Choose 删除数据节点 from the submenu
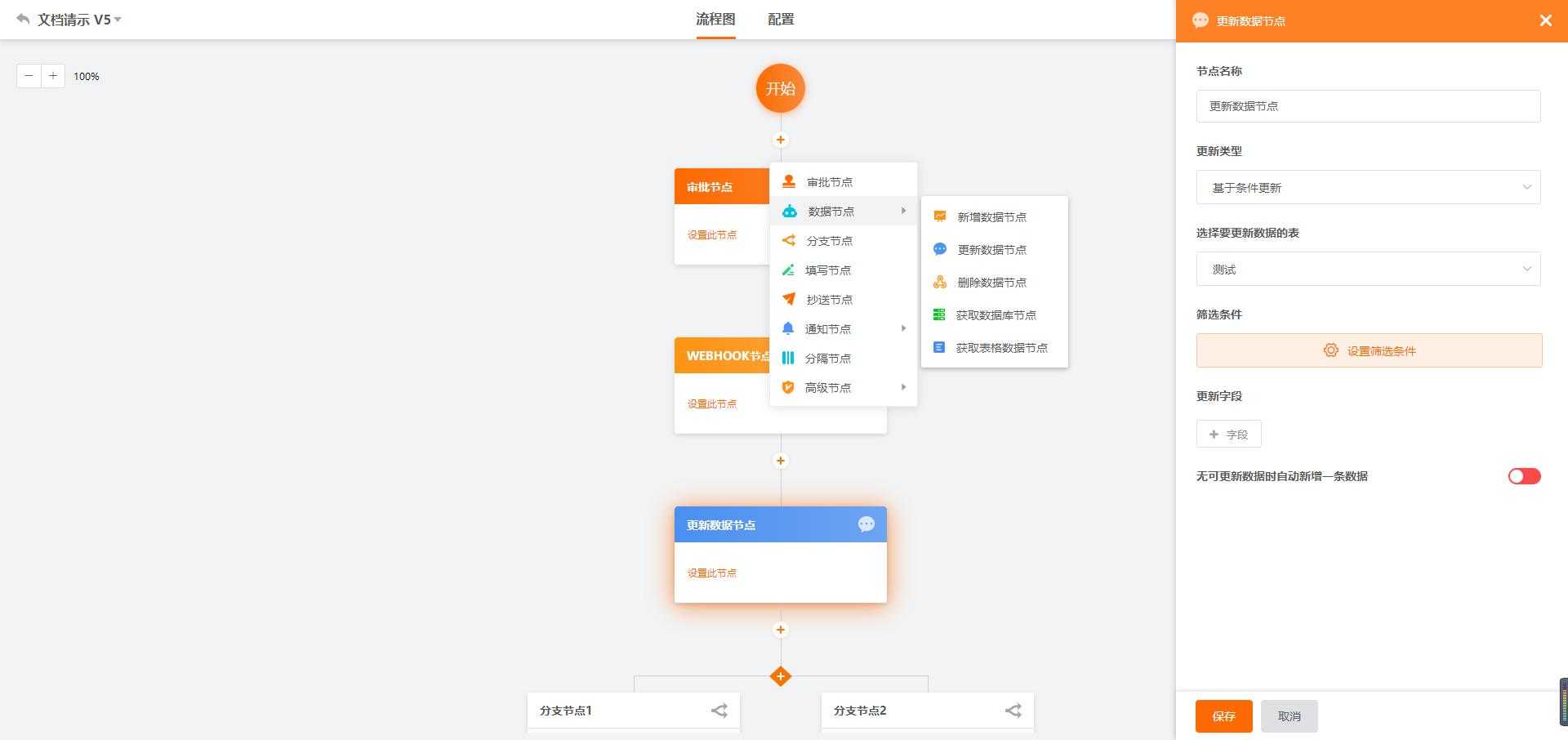This screenshot has height=740, width=1568. (995, 283)
